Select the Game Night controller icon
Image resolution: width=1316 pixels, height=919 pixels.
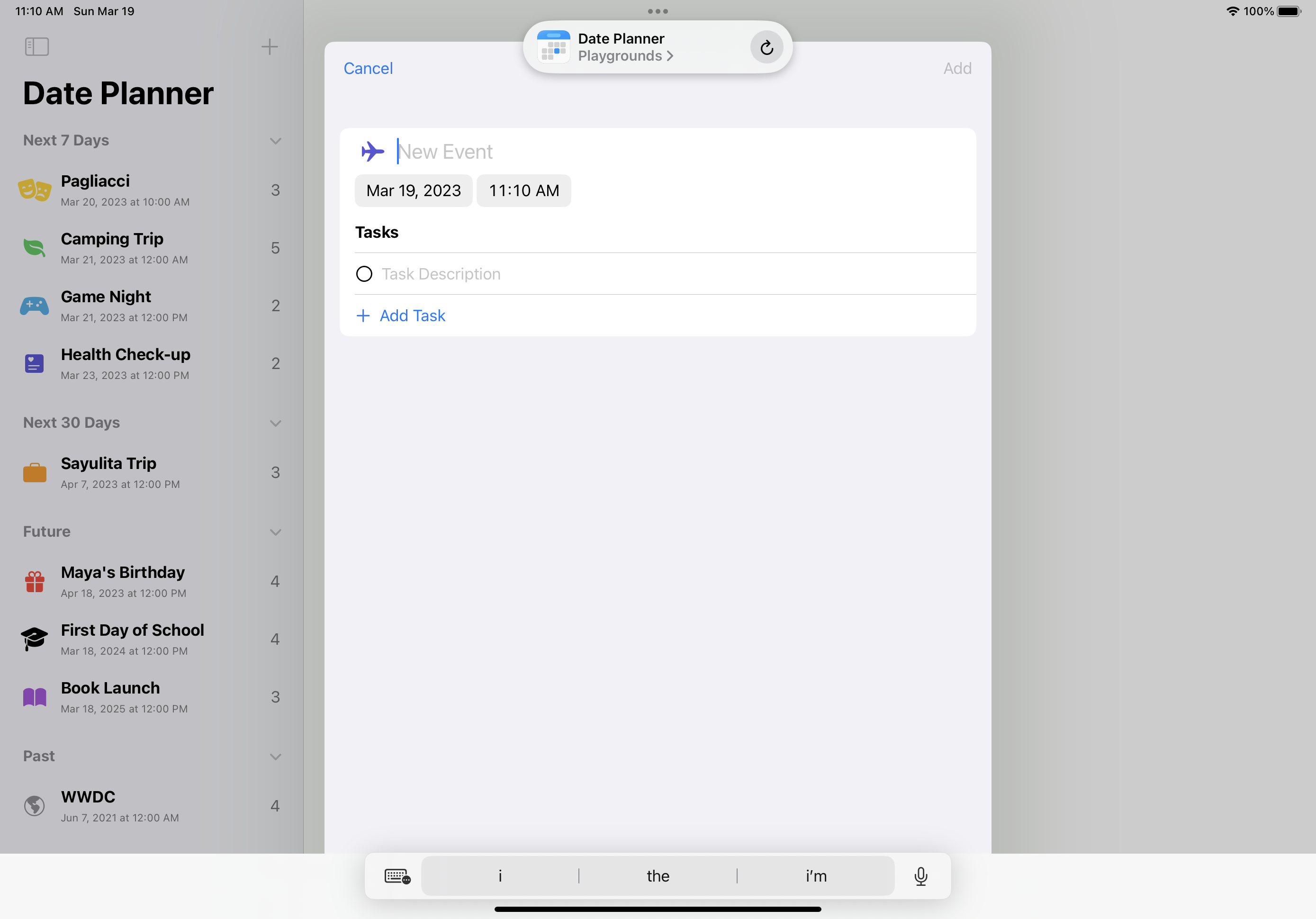click(x=35, y=306)
